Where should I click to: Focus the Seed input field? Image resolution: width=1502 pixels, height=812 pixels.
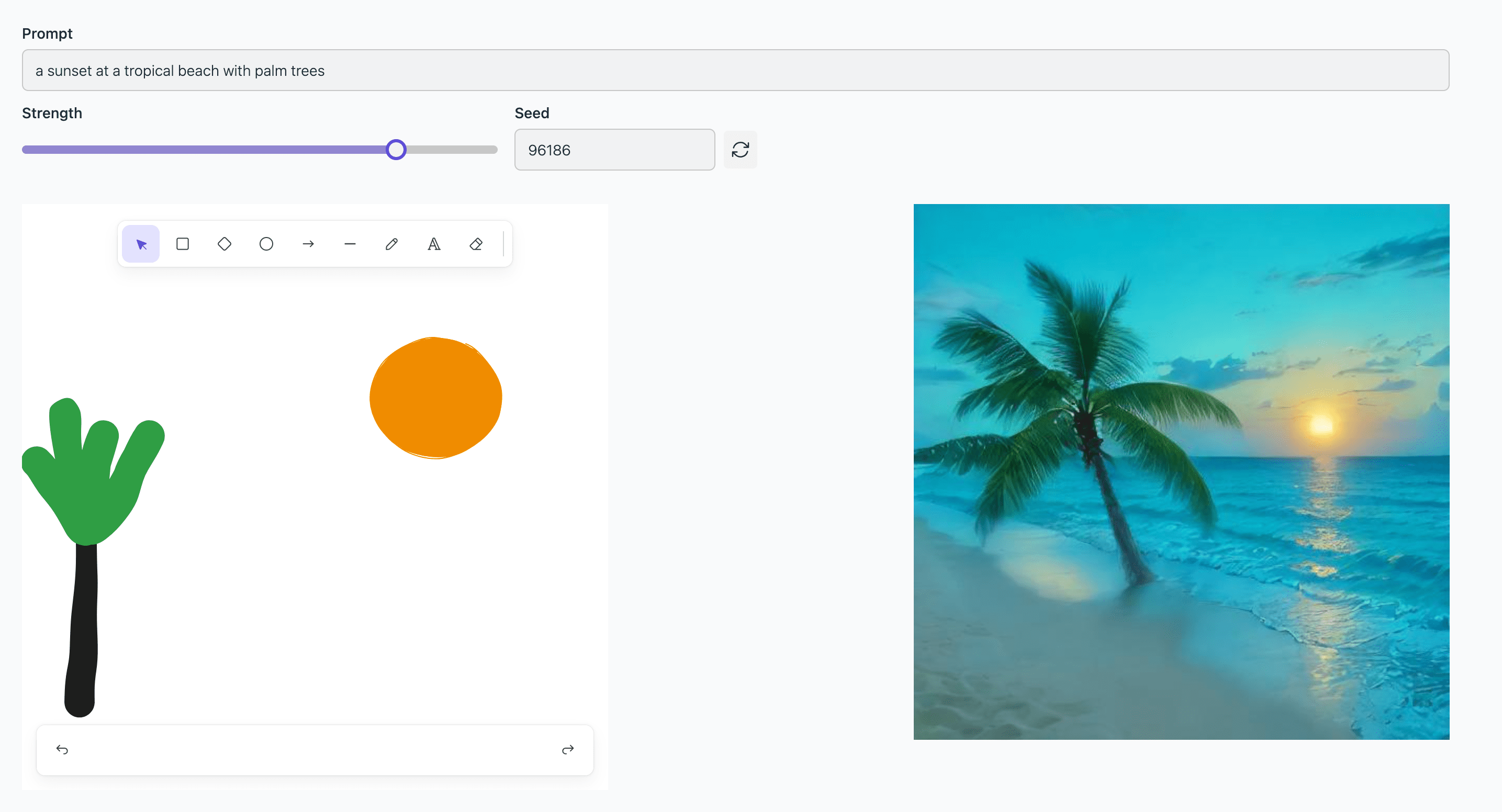(x=614, y=150)
